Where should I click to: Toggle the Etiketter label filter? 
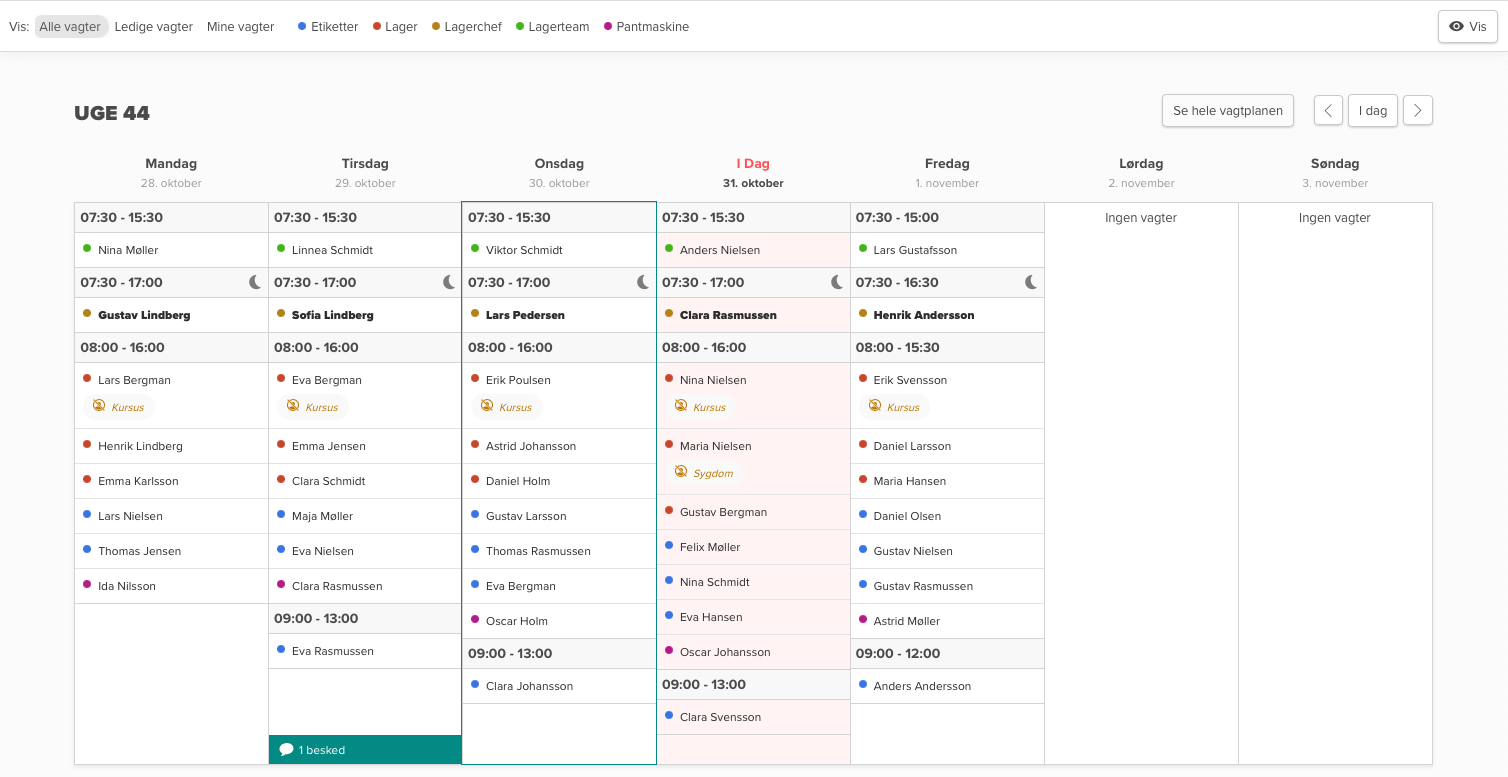click(328, 27)
